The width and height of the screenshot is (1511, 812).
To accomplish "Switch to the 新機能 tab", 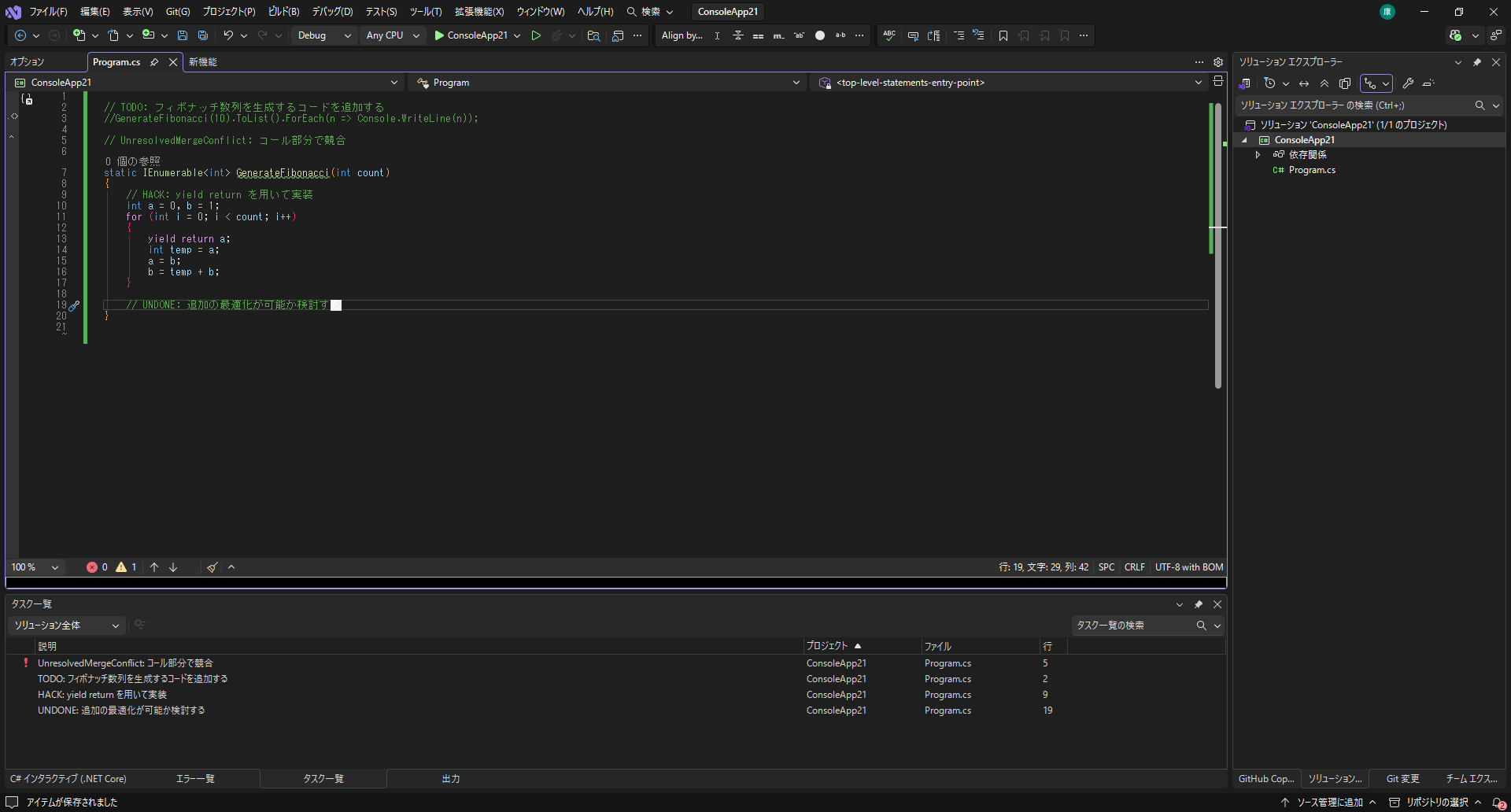I will (x=203, y=62).
